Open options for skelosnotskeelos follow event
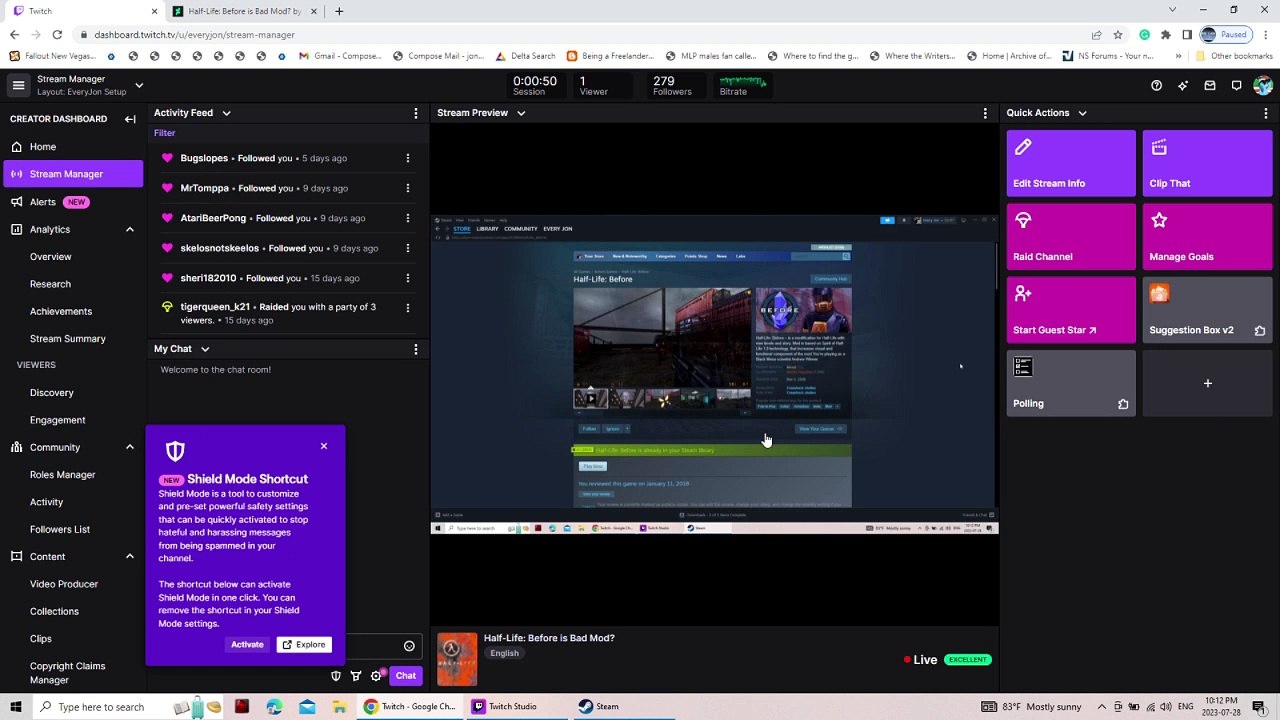Image resolution: width=1280 pixels, height=720 pixels. 408,248
